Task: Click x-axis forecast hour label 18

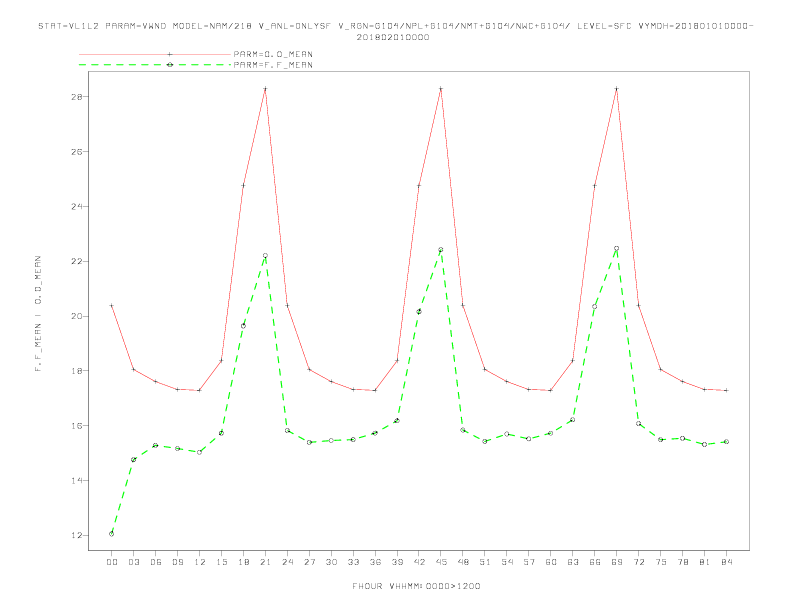Action: (x=243, y=562)
